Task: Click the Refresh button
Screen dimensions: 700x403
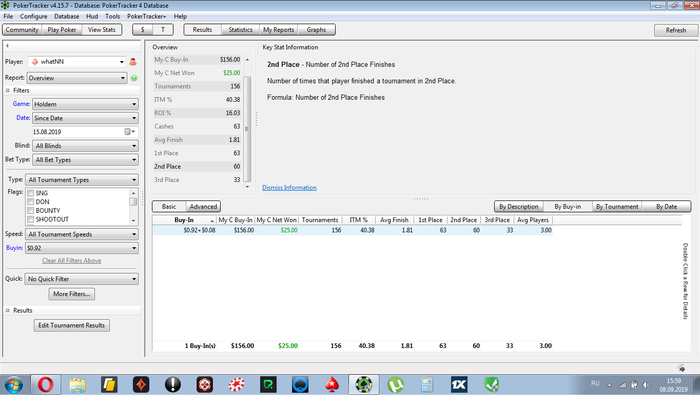Action: 676,30
